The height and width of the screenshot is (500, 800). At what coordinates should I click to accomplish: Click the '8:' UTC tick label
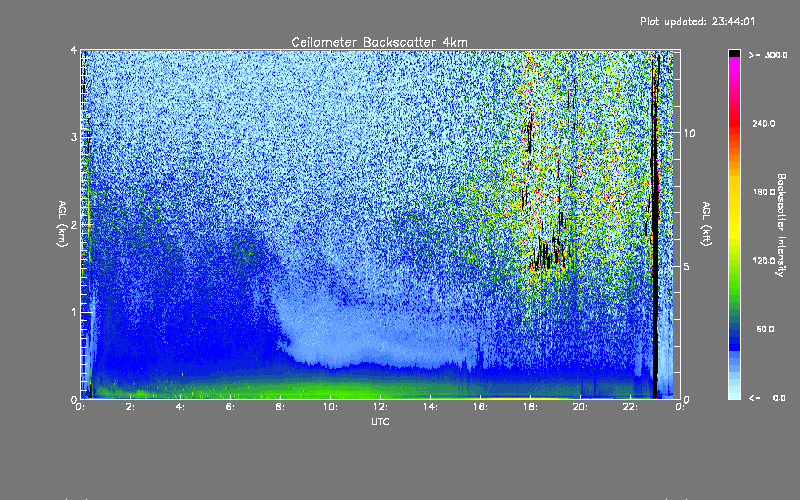pos(280,407)
